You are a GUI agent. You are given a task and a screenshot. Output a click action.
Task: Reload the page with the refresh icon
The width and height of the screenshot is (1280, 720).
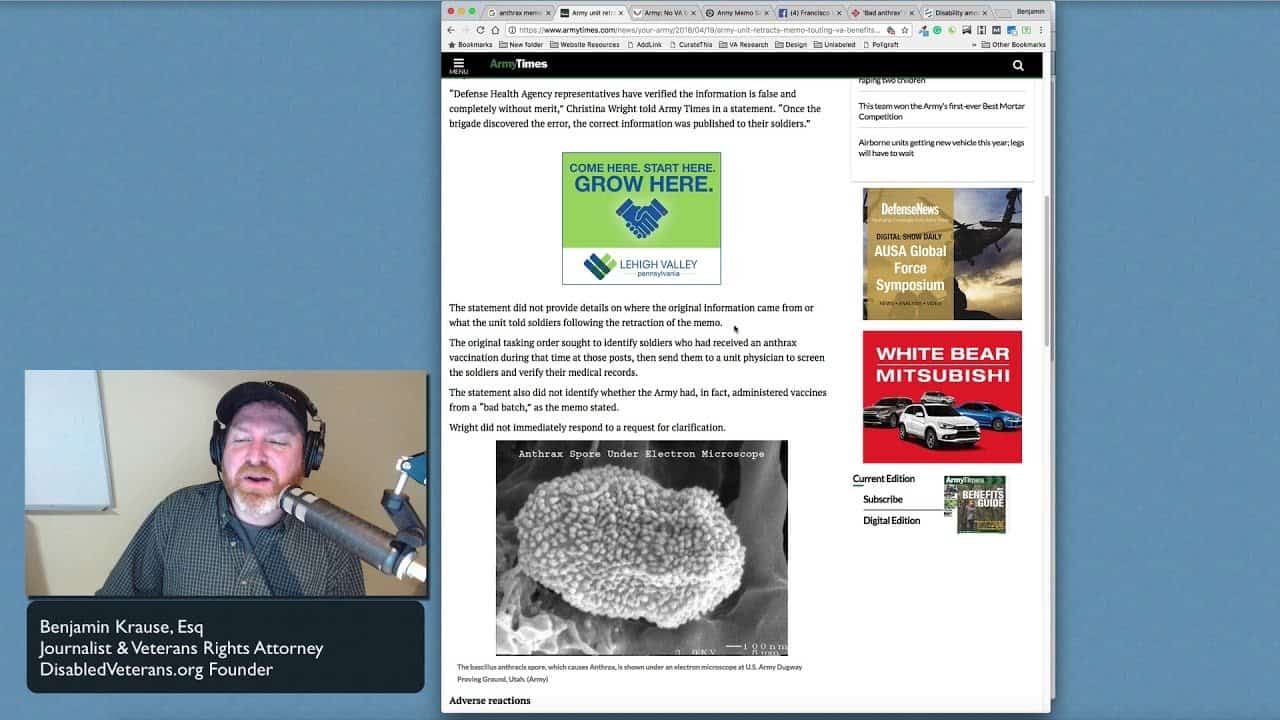(480, 30)
